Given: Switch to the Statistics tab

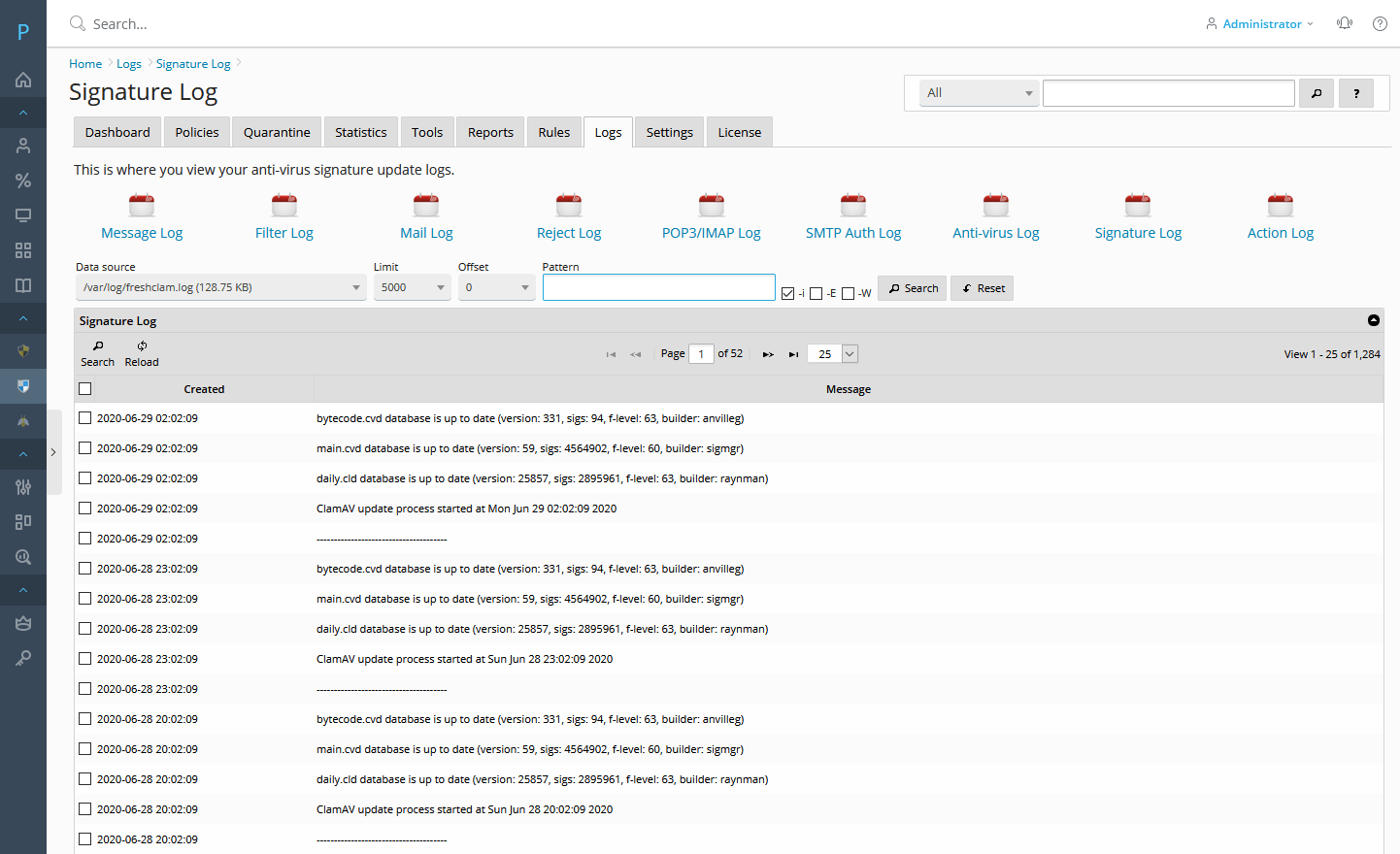Looking at the screenshot, I should click(361, 132).
